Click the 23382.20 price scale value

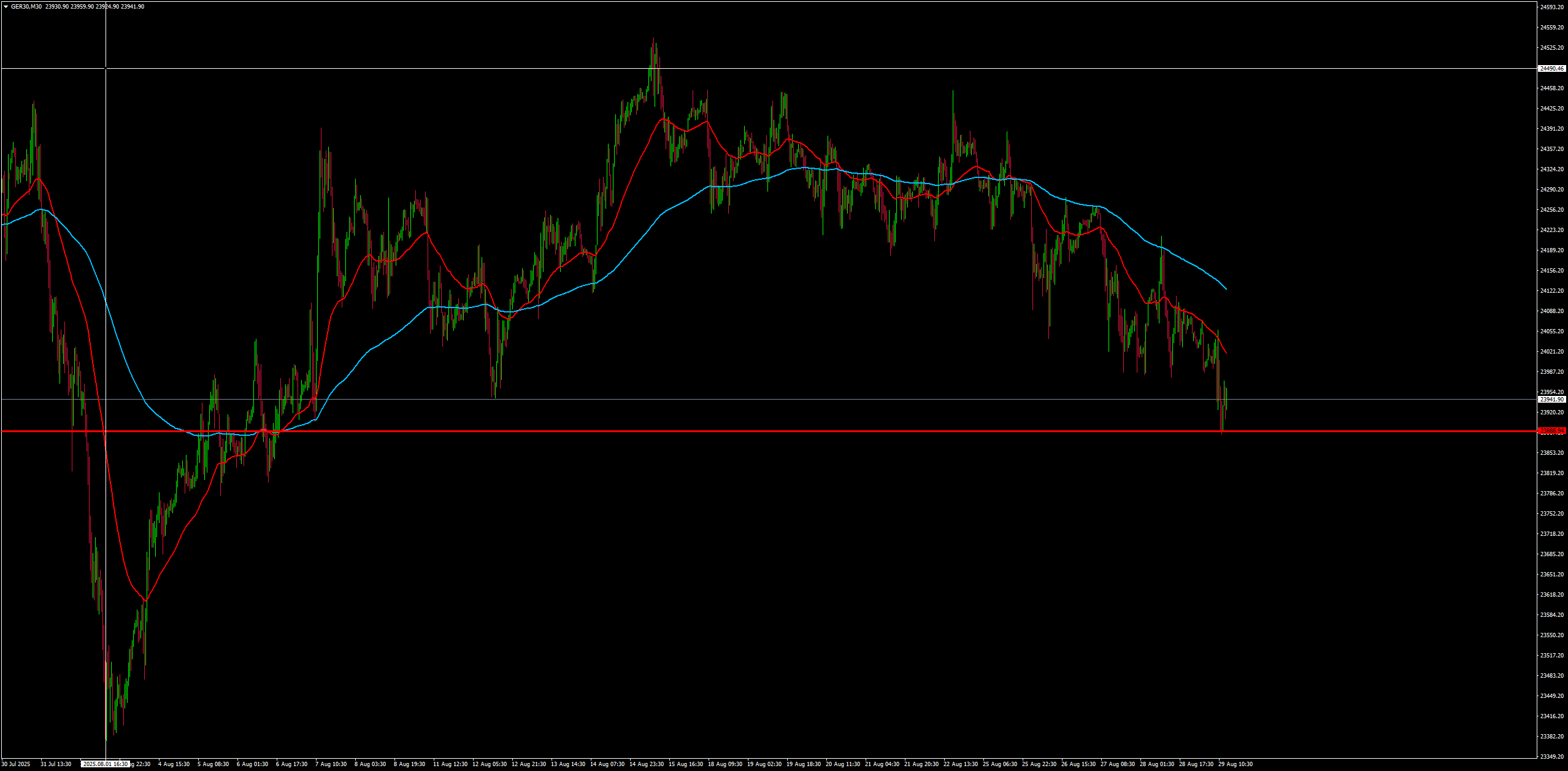(x=1552, y=737)
